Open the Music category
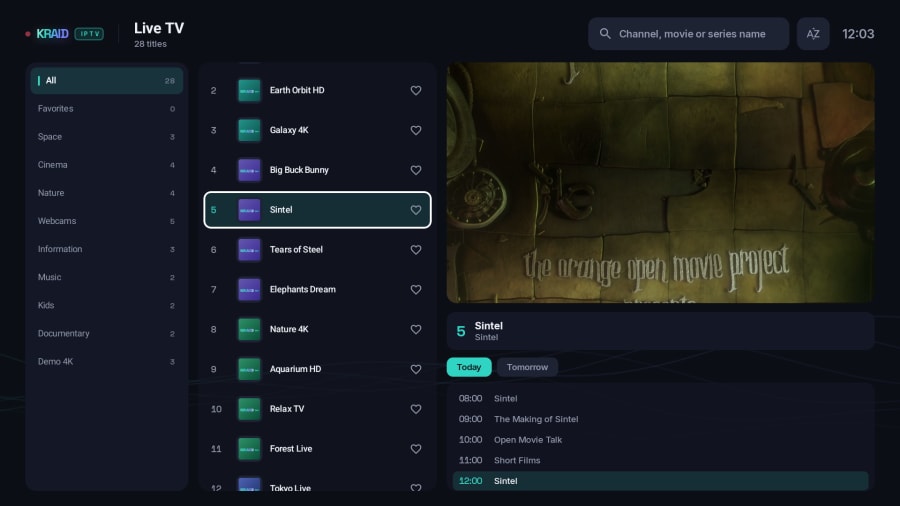The width and height of the screenshot is (900, 506). tap(107, 277)
